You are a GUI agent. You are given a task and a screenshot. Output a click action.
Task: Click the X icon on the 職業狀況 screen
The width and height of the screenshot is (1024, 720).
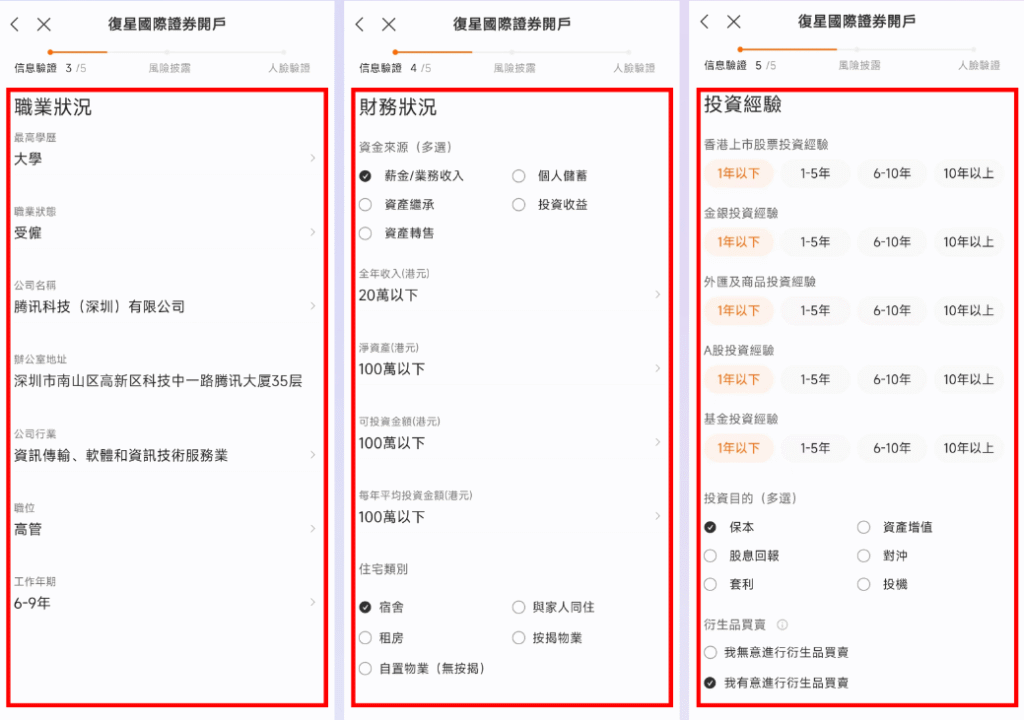(44, 22)
